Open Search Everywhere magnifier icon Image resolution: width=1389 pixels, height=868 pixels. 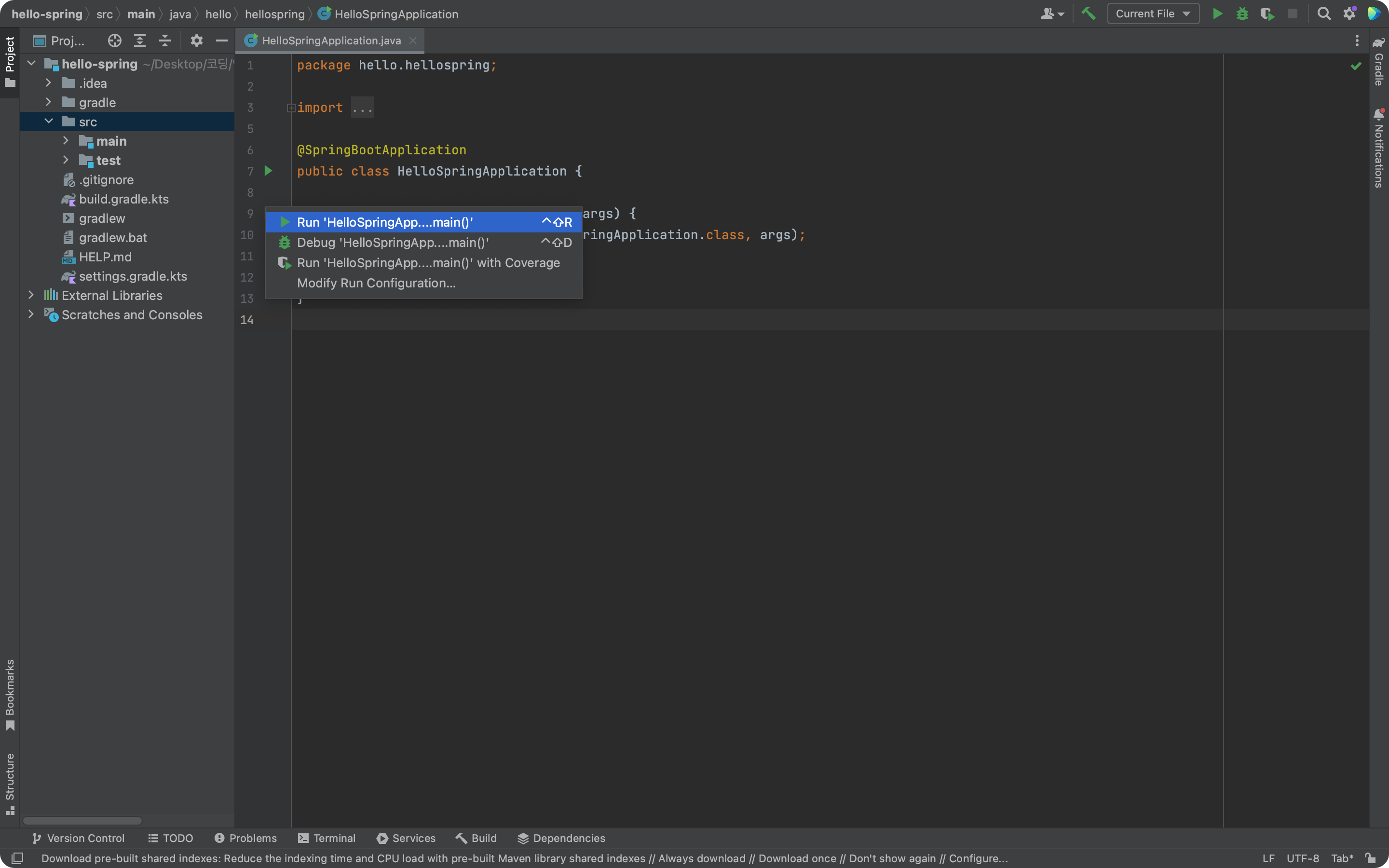pos(1323,14)
